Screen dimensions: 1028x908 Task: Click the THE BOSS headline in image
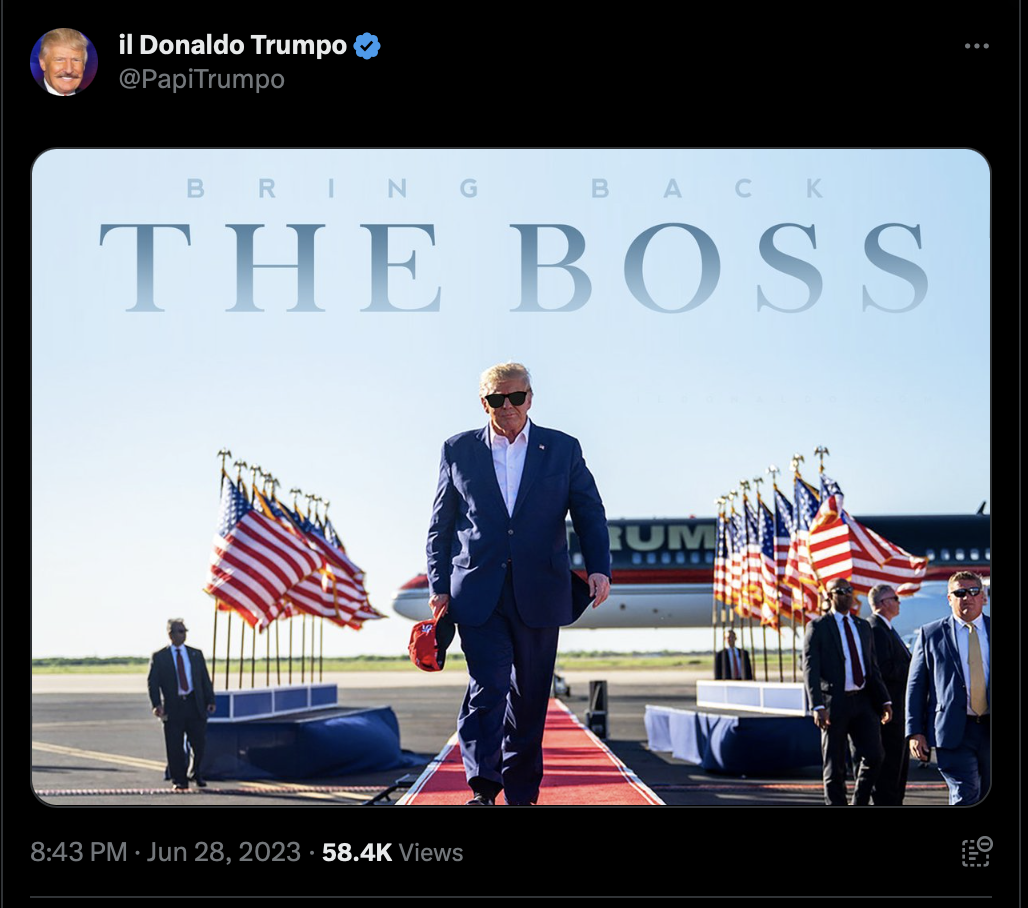(x=513, y=267)
